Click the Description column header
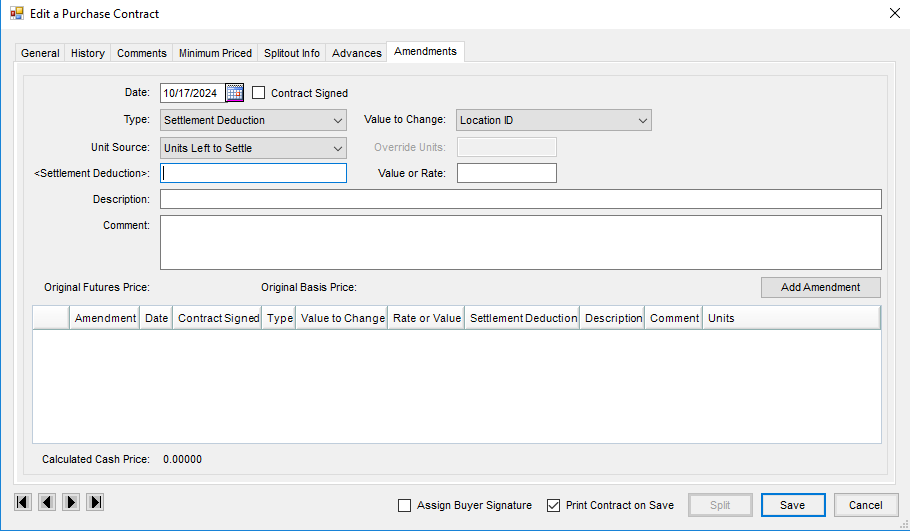Image resolution: width=910 pixels, height=531 pixels. (x=612, y=318)
